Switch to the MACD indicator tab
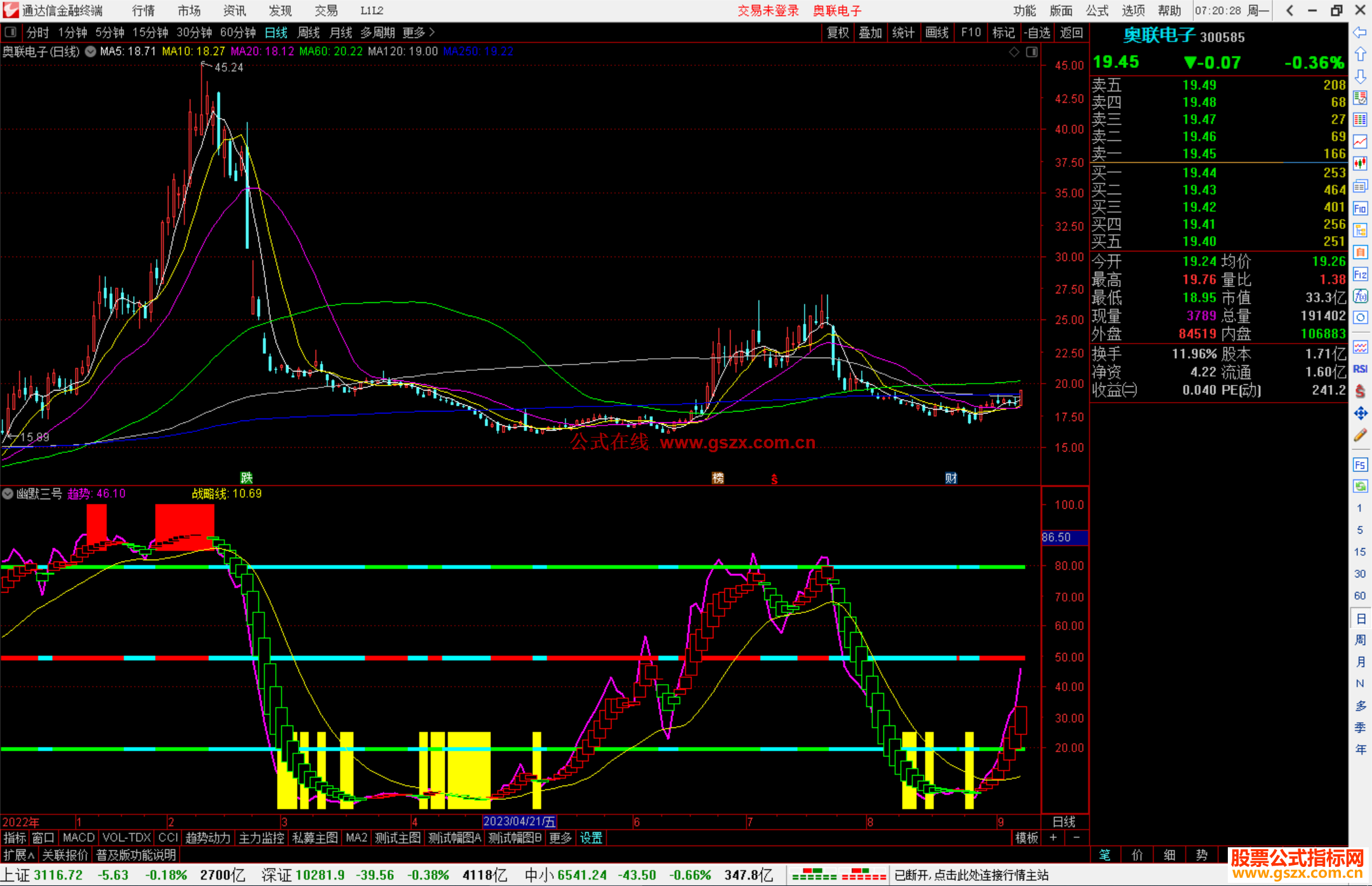Viewport: 1372px width, 886px height. coord(79,838)
